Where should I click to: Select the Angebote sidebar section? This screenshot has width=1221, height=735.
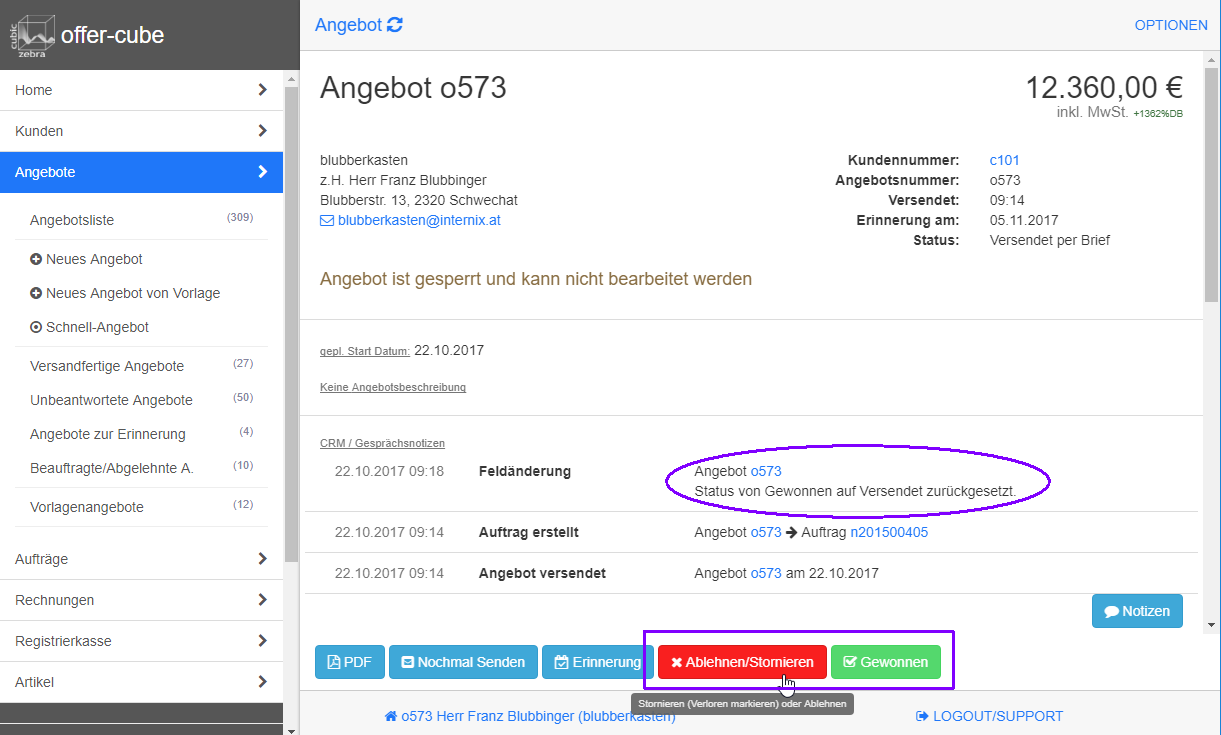pyautogui.click(x=141, y=172)
